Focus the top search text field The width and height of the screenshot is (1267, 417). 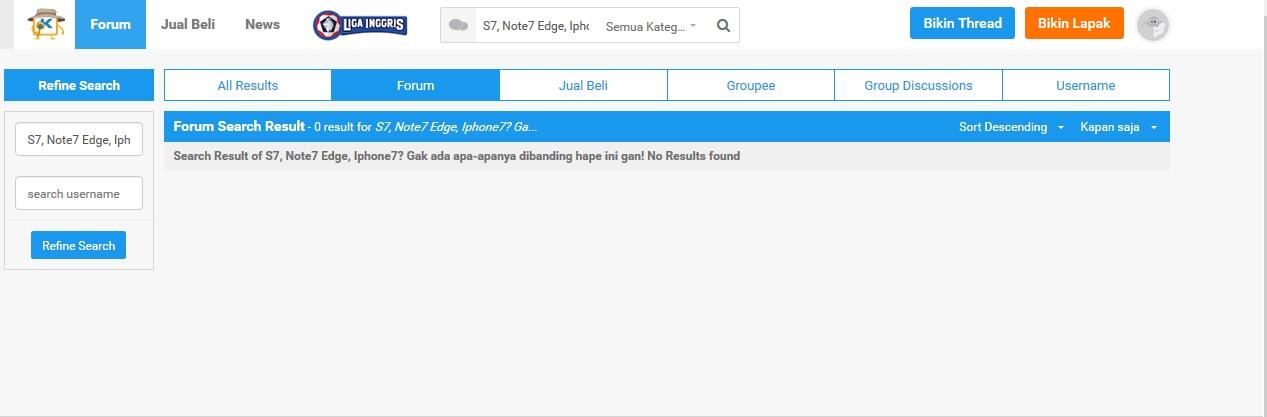535,26
